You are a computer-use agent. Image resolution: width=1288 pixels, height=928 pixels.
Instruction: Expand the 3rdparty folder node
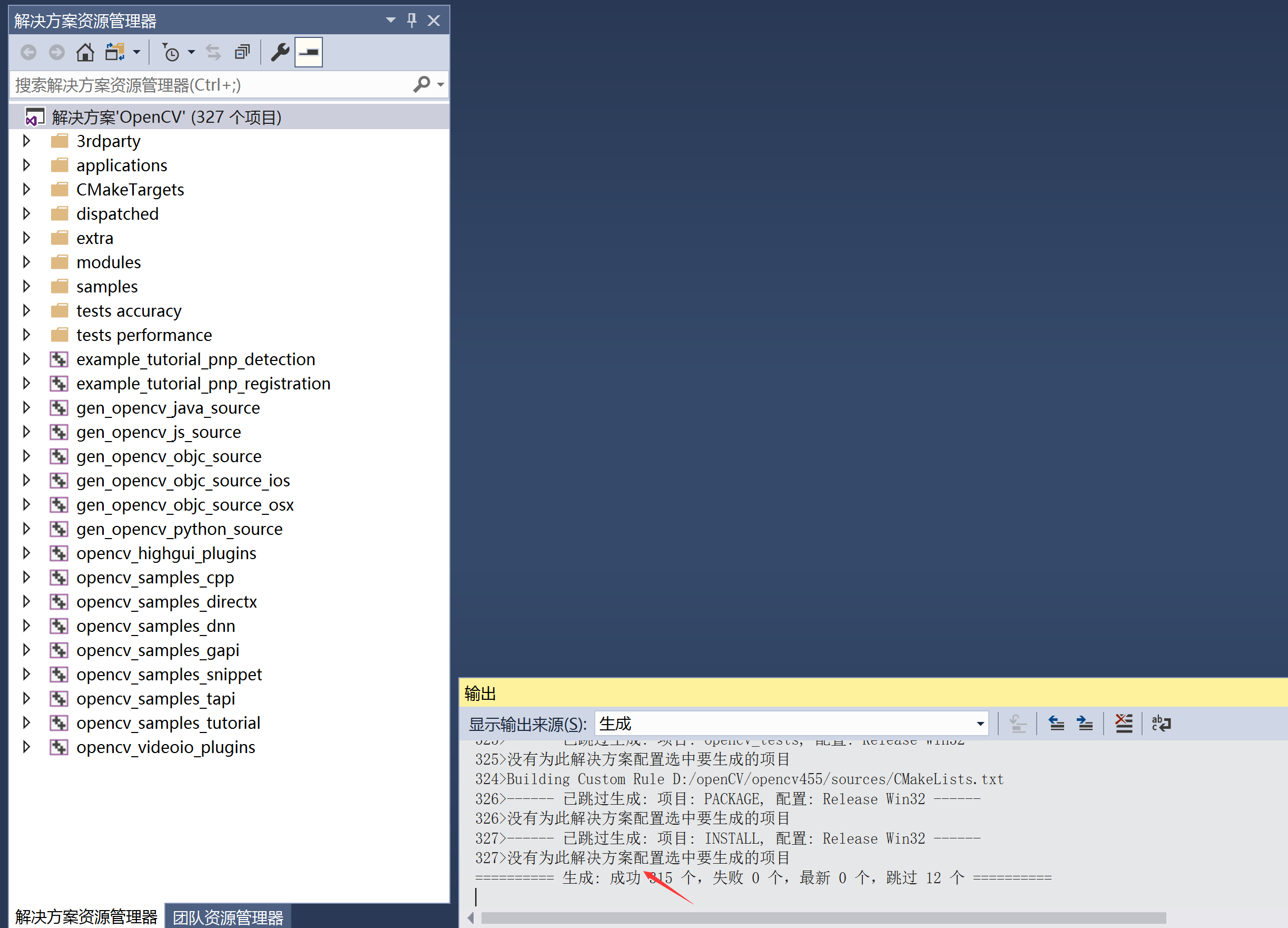coord(26,140)
